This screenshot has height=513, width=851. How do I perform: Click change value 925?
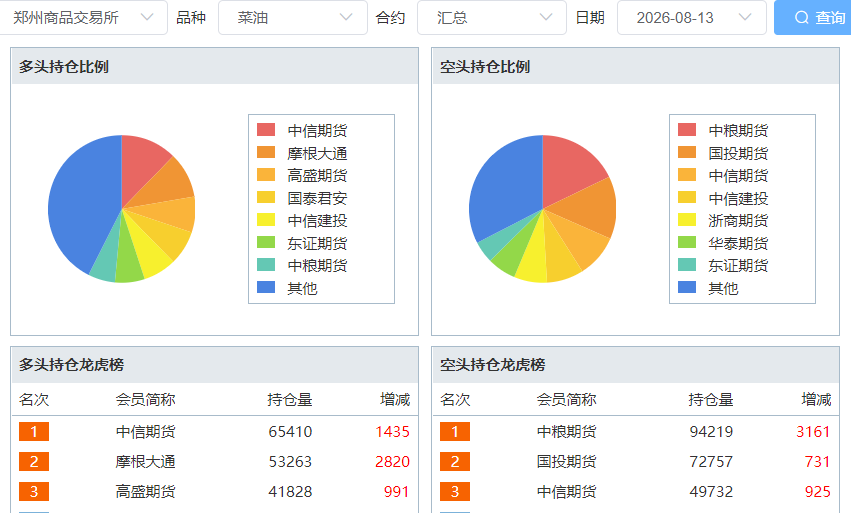click(x=818, y=492)
